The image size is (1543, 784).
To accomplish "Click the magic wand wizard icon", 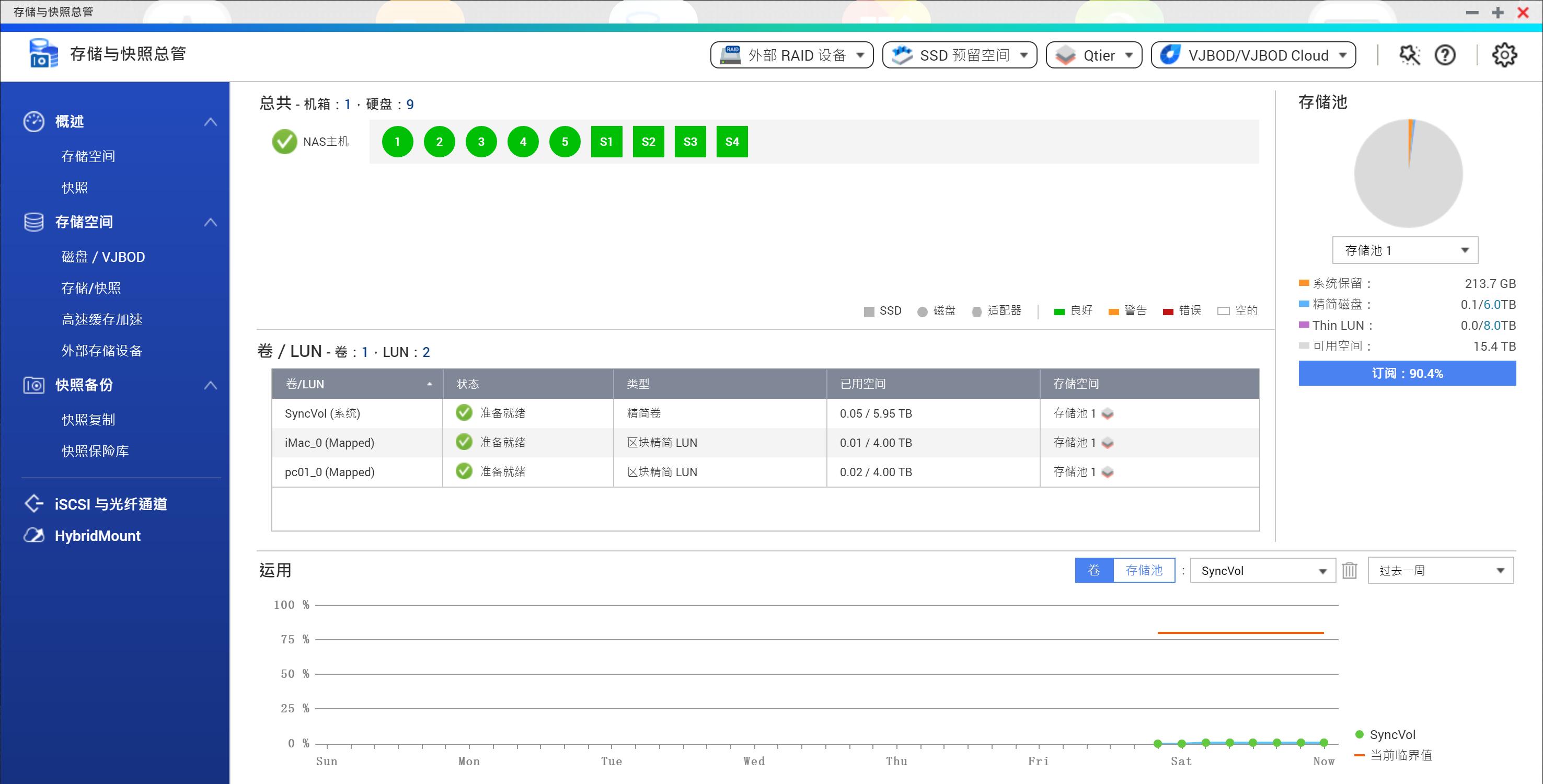I will click(x=1410, y=55).
